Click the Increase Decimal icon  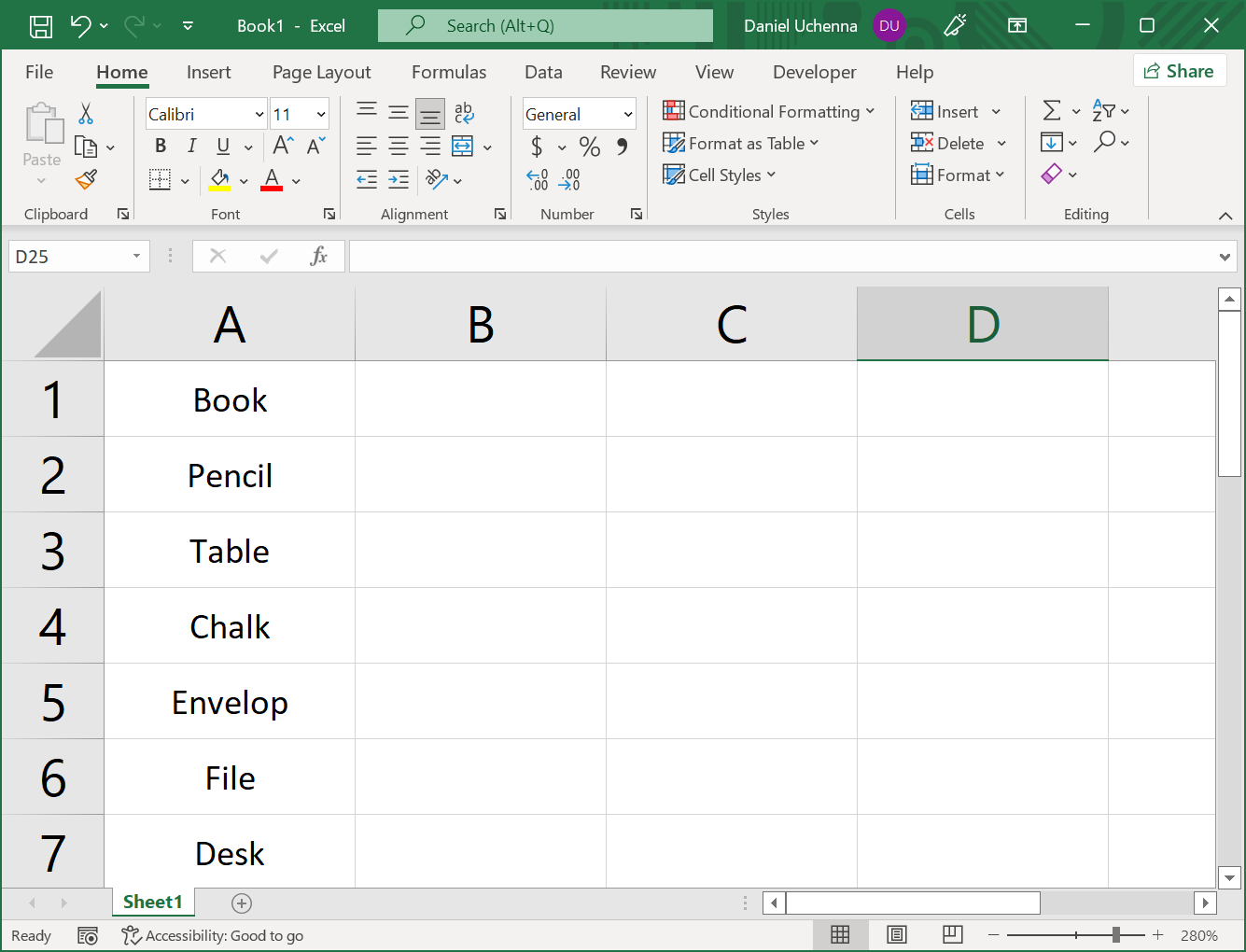tap(537, 179)
